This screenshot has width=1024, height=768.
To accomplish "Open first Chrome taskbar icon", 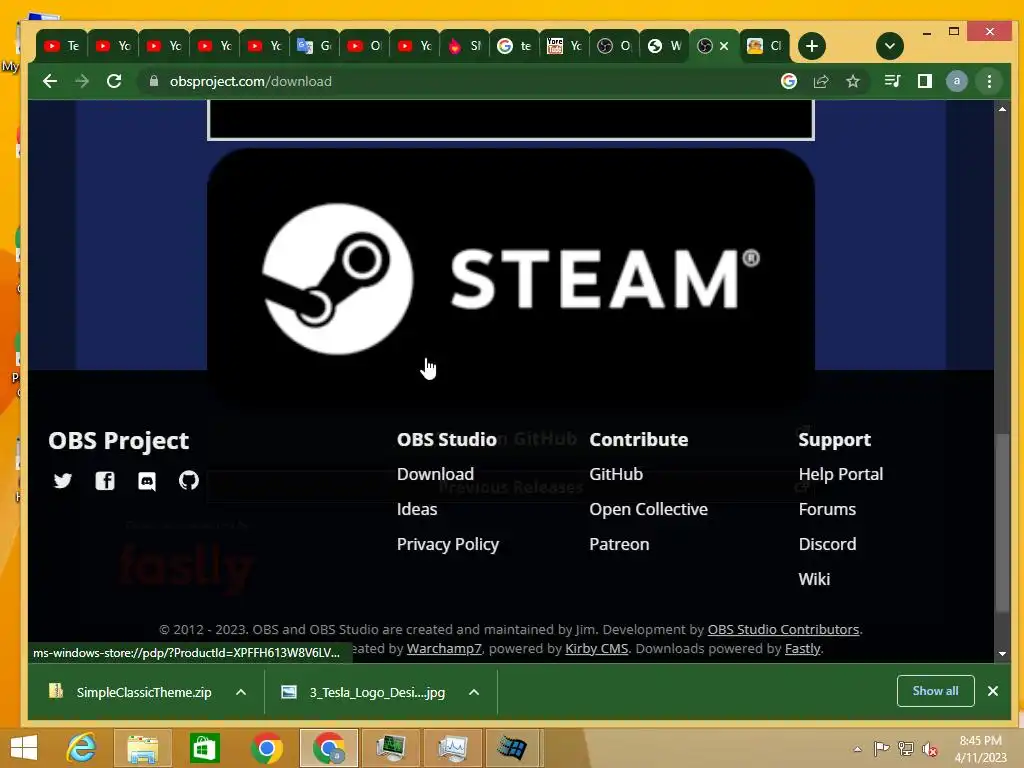I will click(266, 748).
